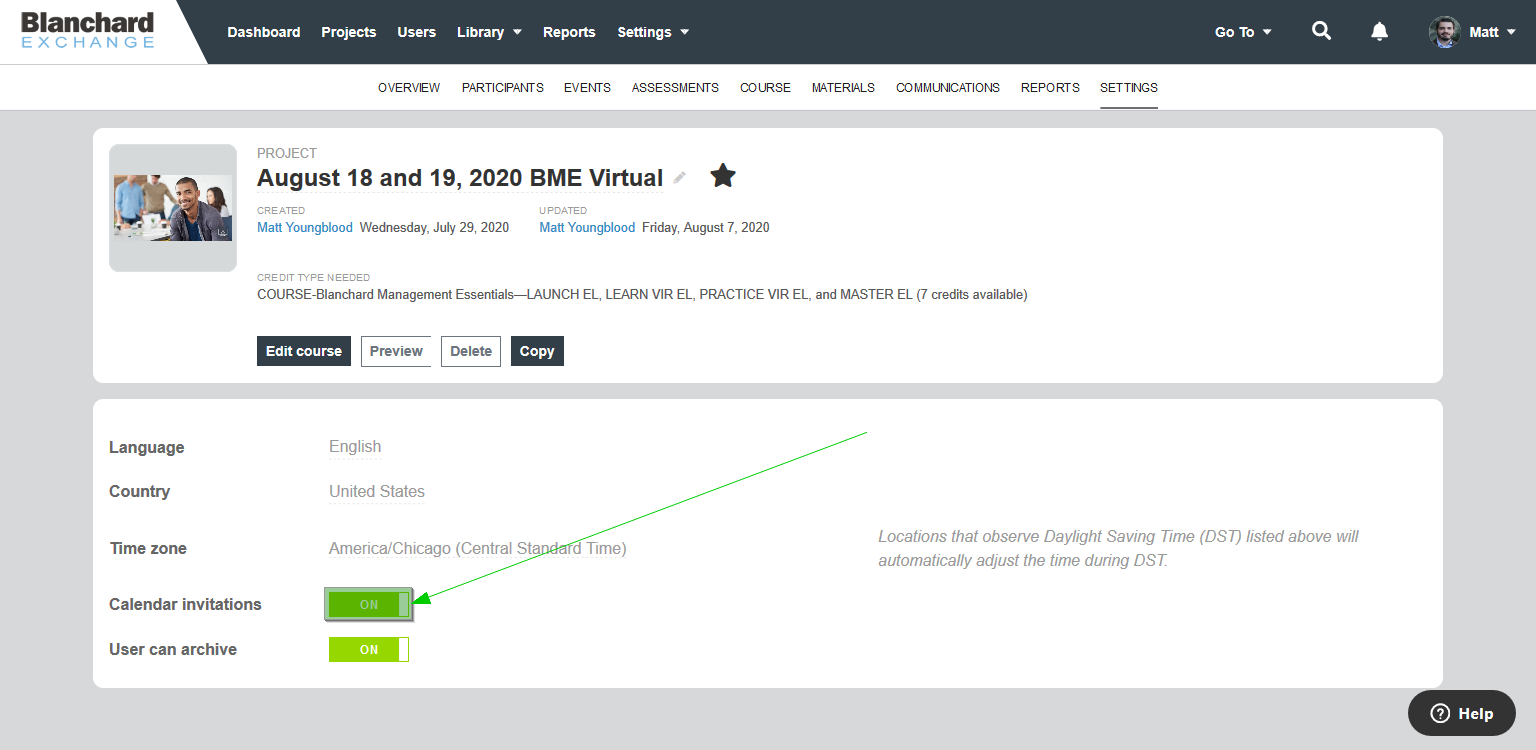Click the Daylight Saving Time note text

coord(1119,548)
